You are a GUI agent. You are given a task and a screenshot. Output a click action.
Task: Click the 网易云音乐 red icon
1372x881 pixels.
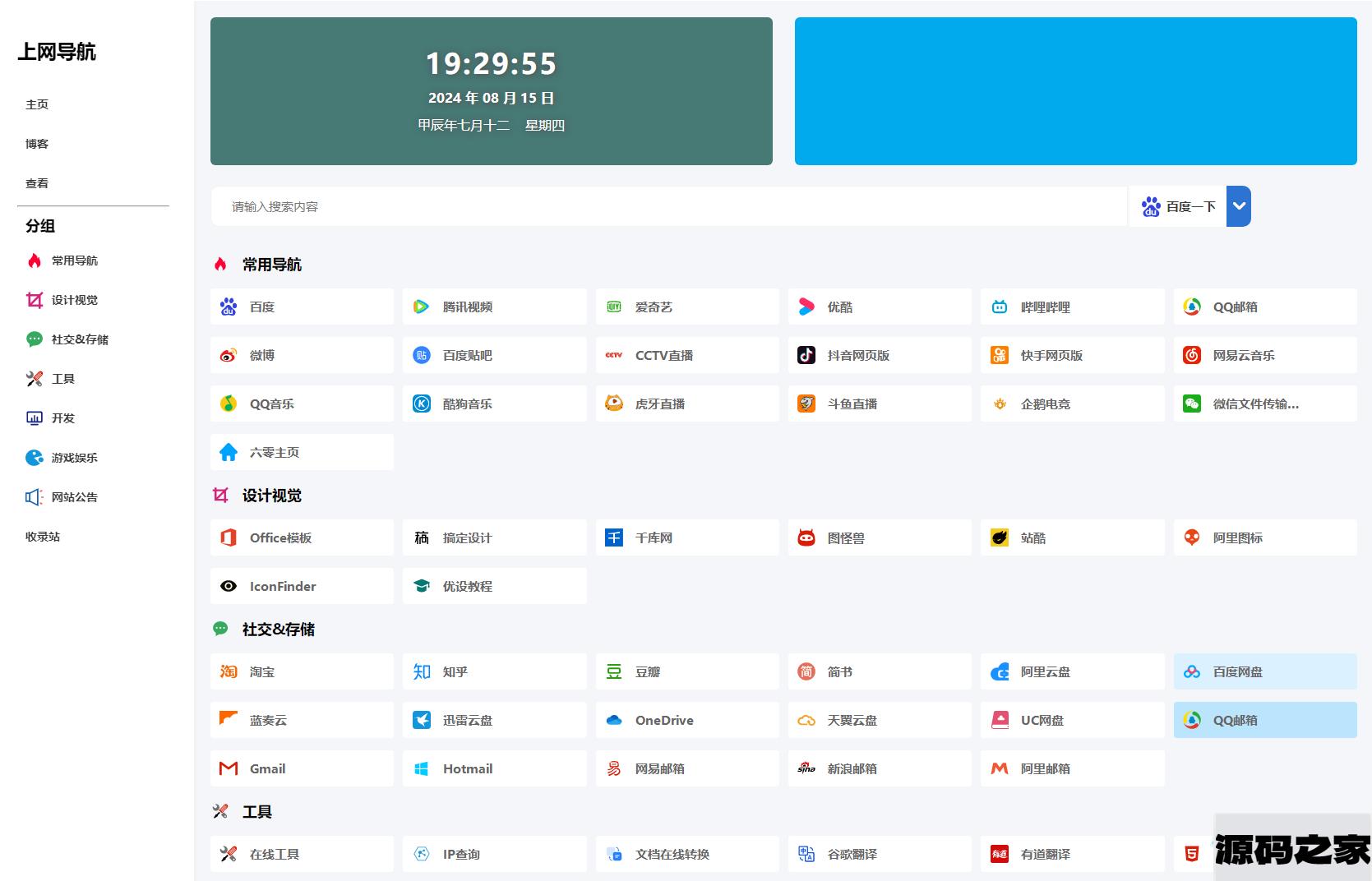1192,355
